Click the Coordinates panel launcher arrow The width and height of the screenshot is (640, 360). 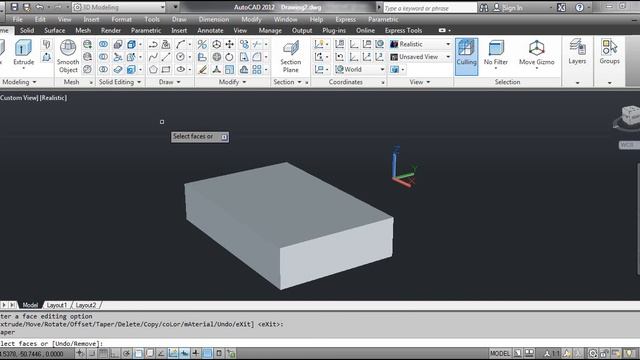coord(383,82)
